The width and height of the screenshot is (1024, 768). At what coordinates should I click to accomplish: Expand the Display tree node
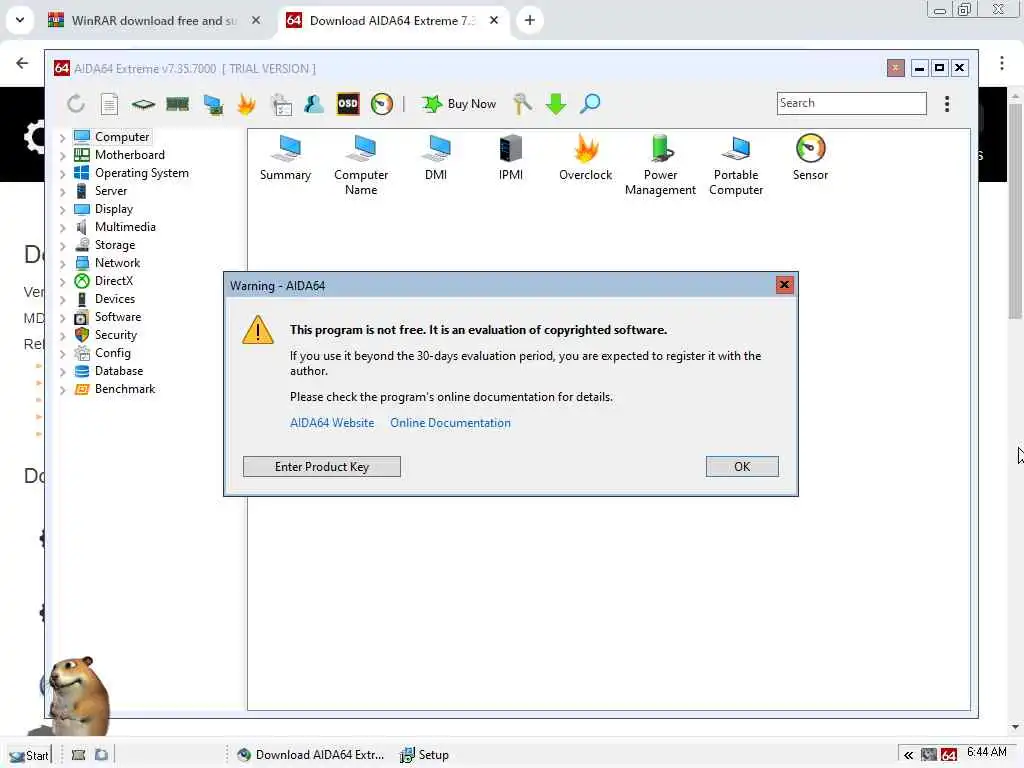point(63,210)
